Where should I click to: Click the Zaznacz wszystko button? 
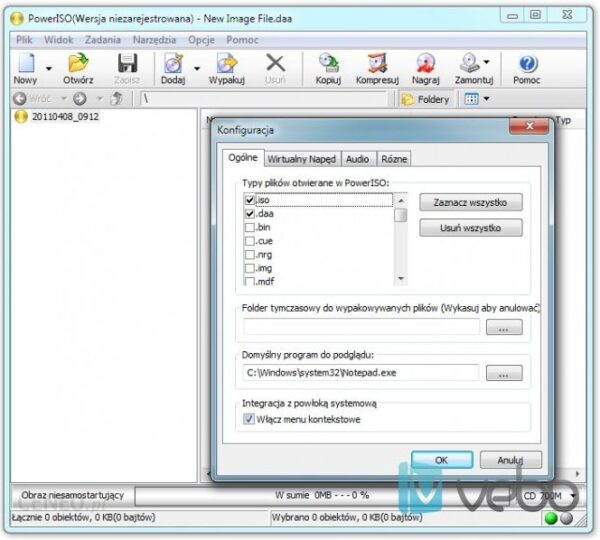[471, 202]
